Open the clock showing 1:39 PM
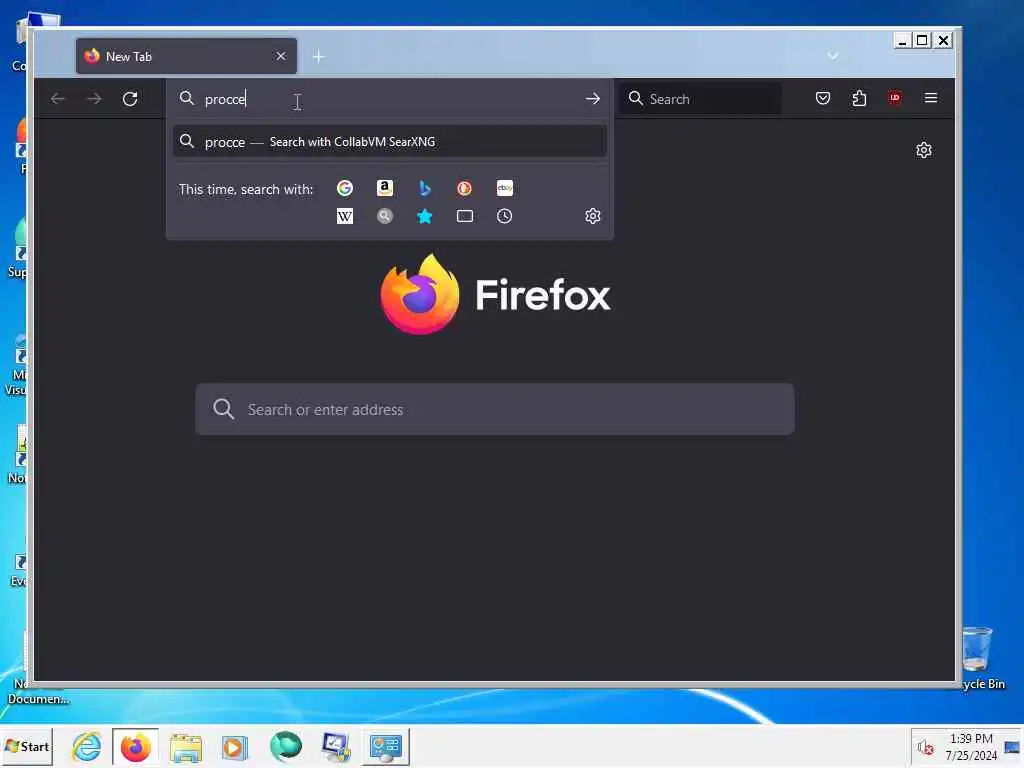The height and width of the screenshot is (768, 1024). click(x=971, y=746)
